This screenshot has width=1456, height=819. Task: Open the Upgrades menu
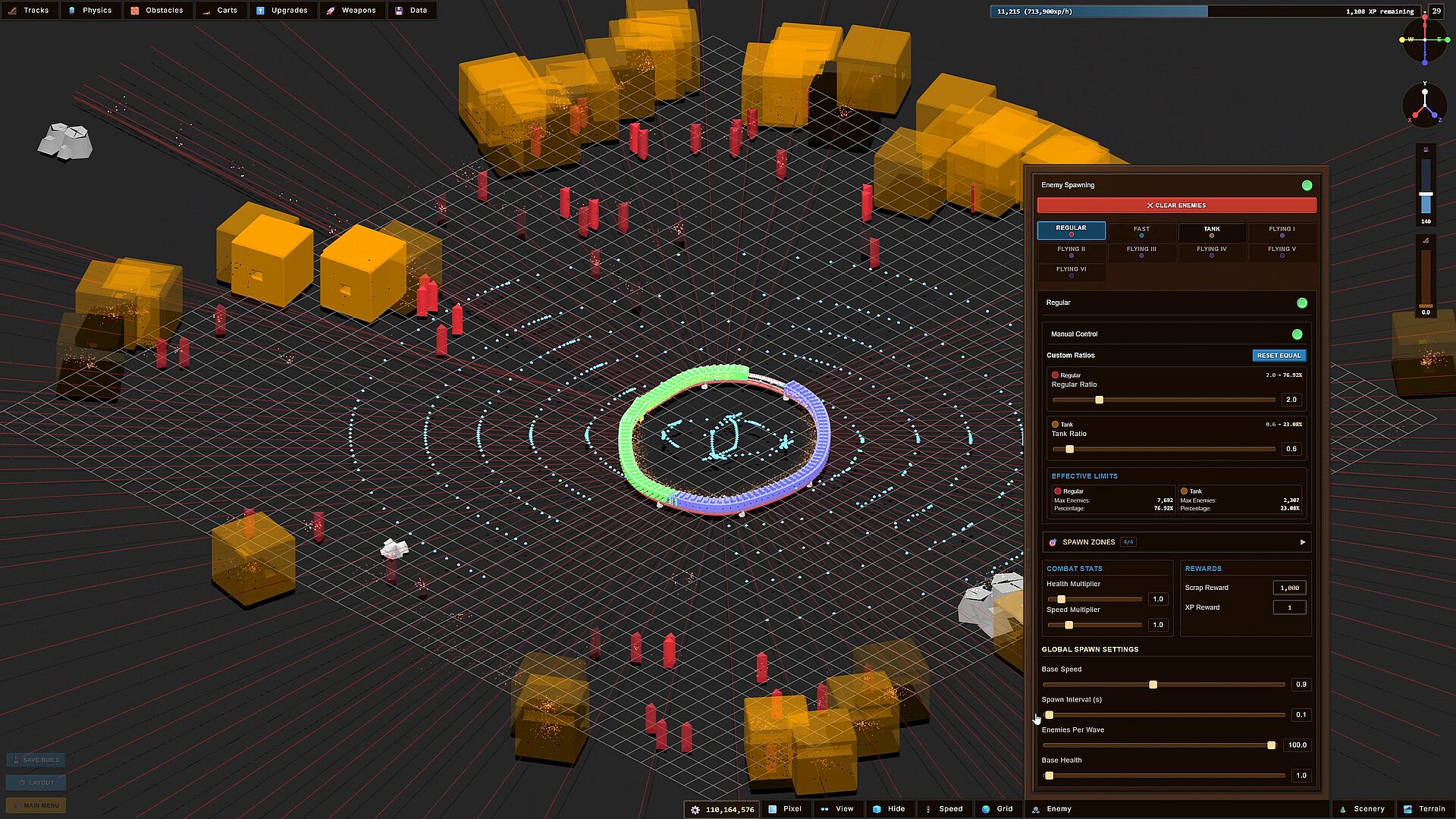click(282, 11)
